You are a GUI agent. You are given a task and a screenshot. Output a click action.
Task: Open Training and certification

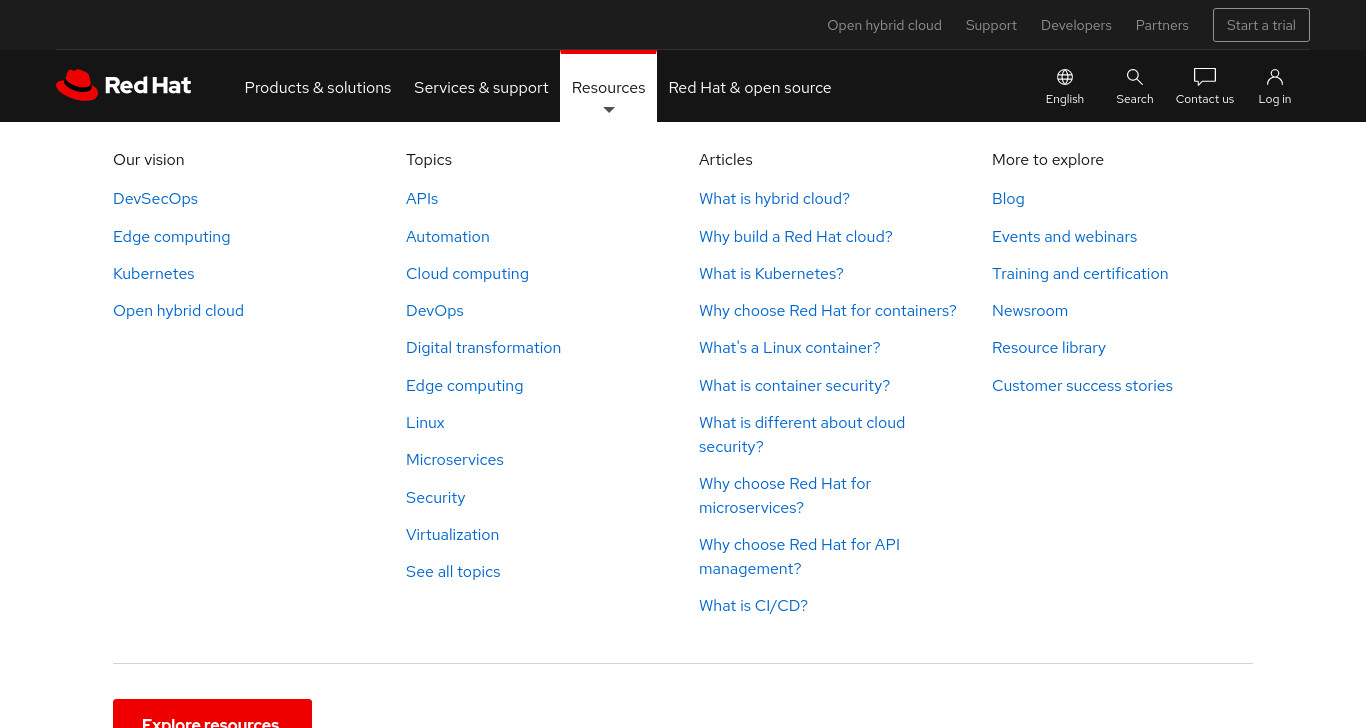tap(1080, 274)
